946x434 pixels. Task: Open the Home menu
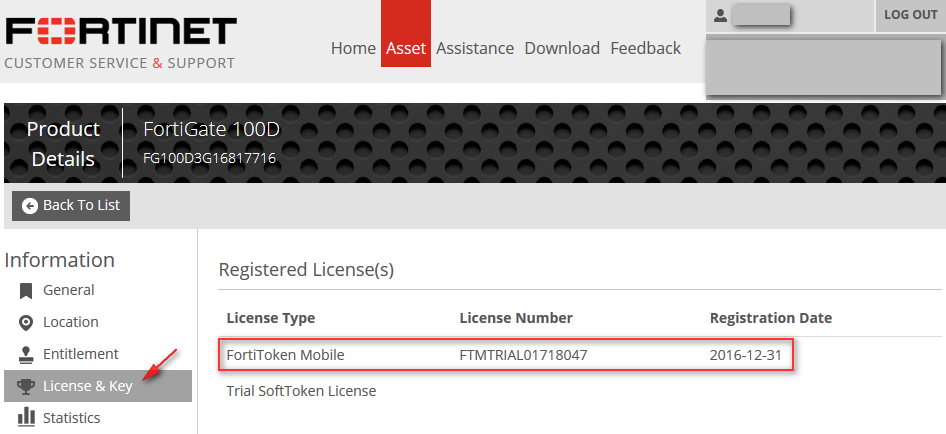(x=353, y=48)
